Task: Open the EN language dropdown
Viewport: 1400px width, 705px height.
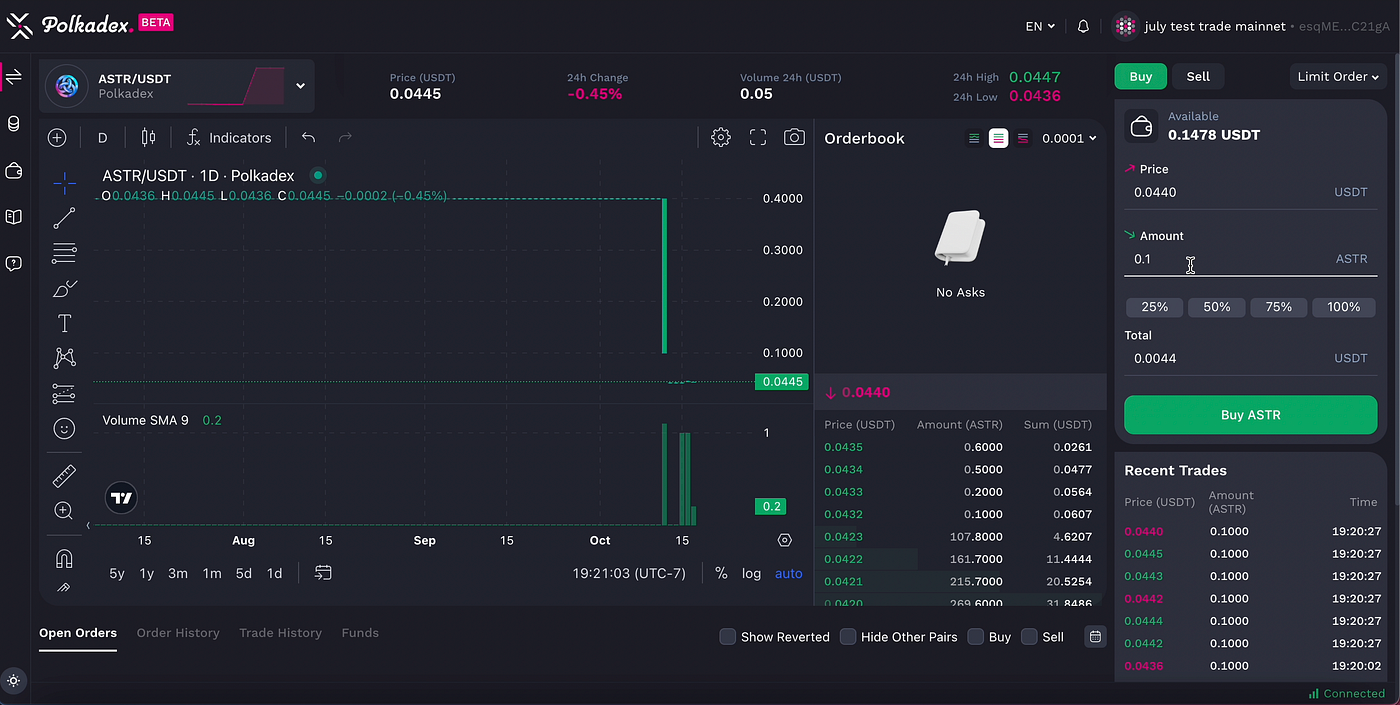Action: [1040, 27]
